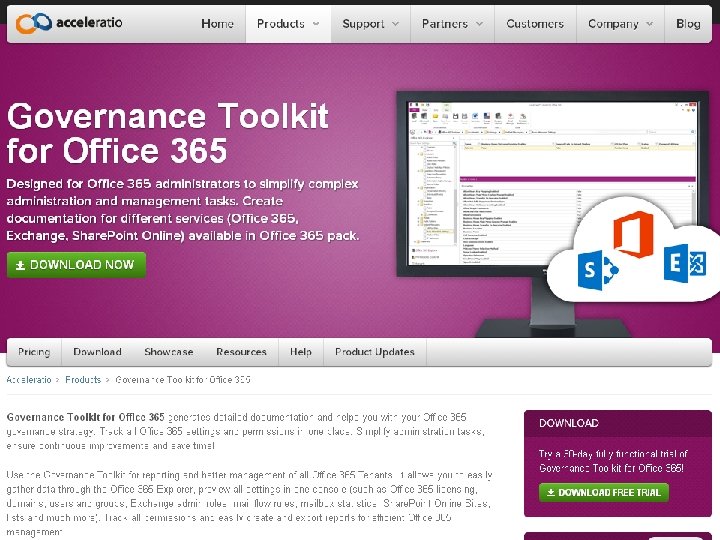
Task: Go to the Customers page
Action: (x=535, y=24)
